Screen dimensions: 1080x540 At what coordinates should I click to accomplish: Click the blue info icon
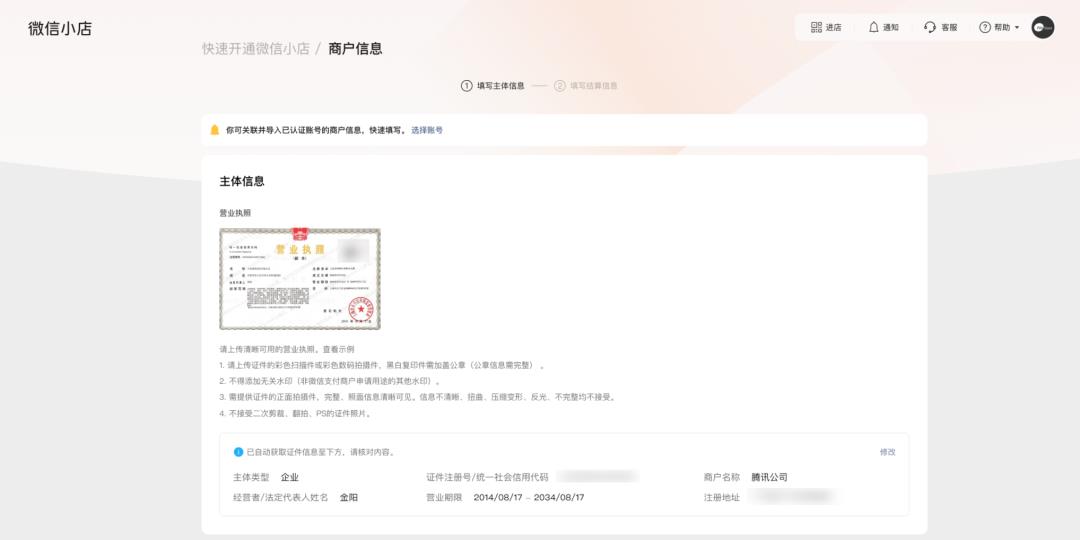[x=238, y=453]
